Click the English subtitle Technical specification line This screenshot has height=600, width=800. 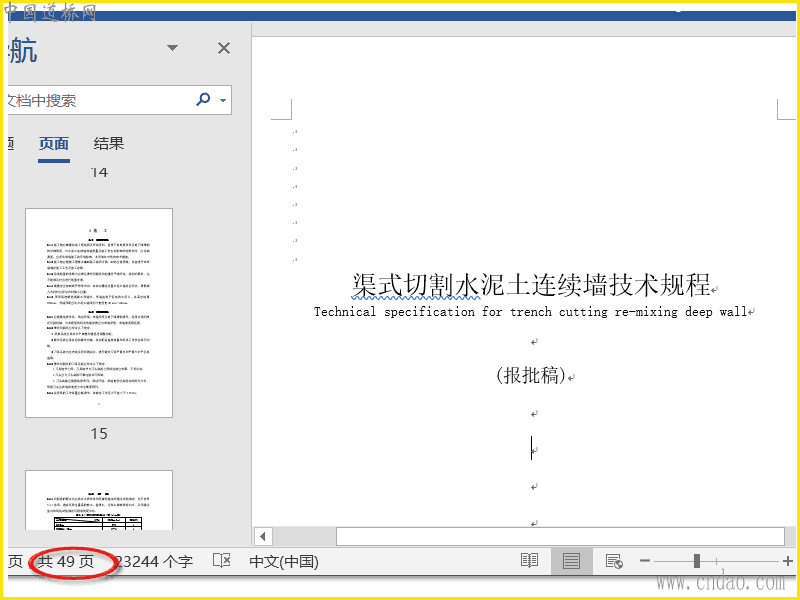point(531,312)
